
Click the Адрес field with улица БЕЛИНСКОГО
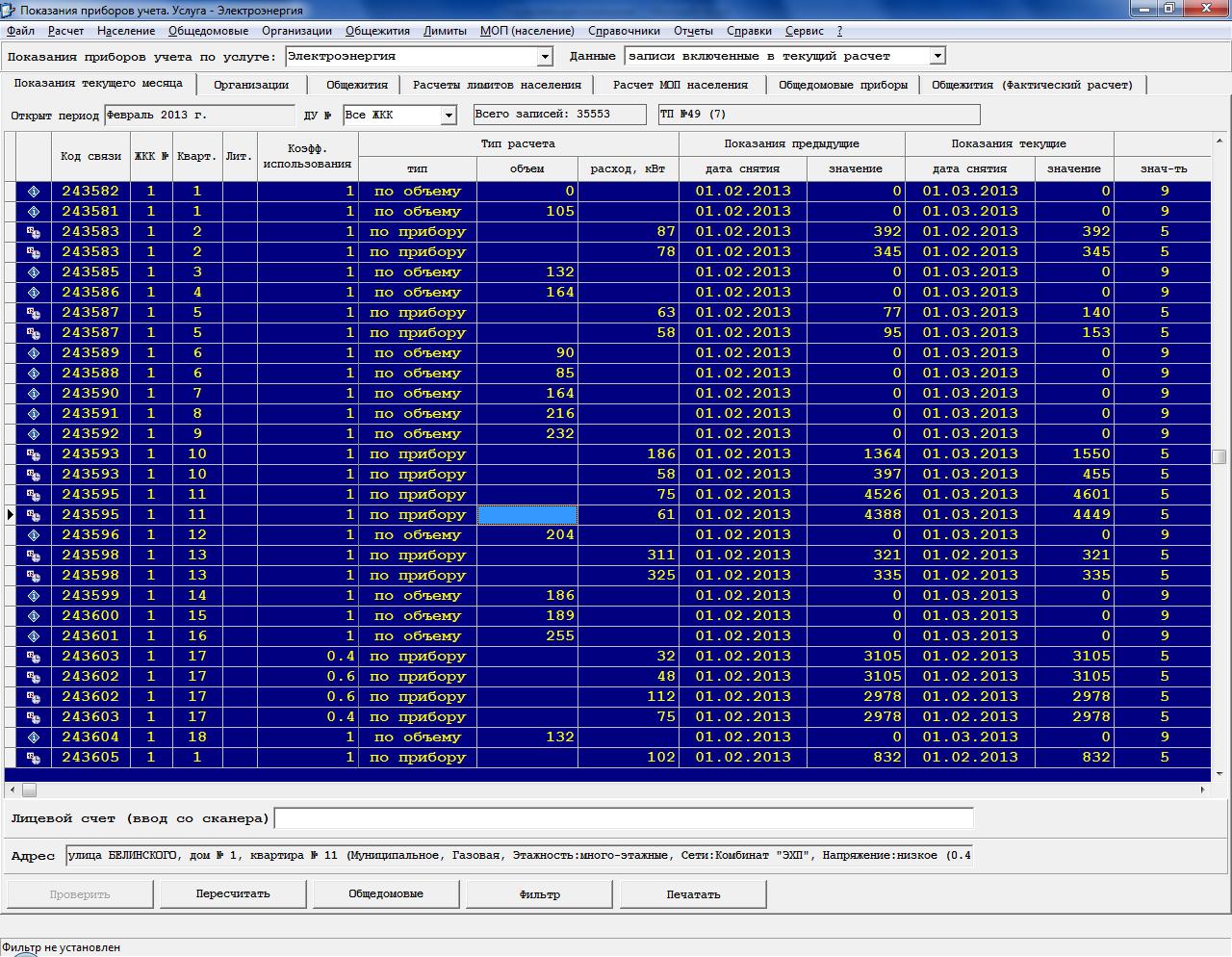tap(519, 855)
